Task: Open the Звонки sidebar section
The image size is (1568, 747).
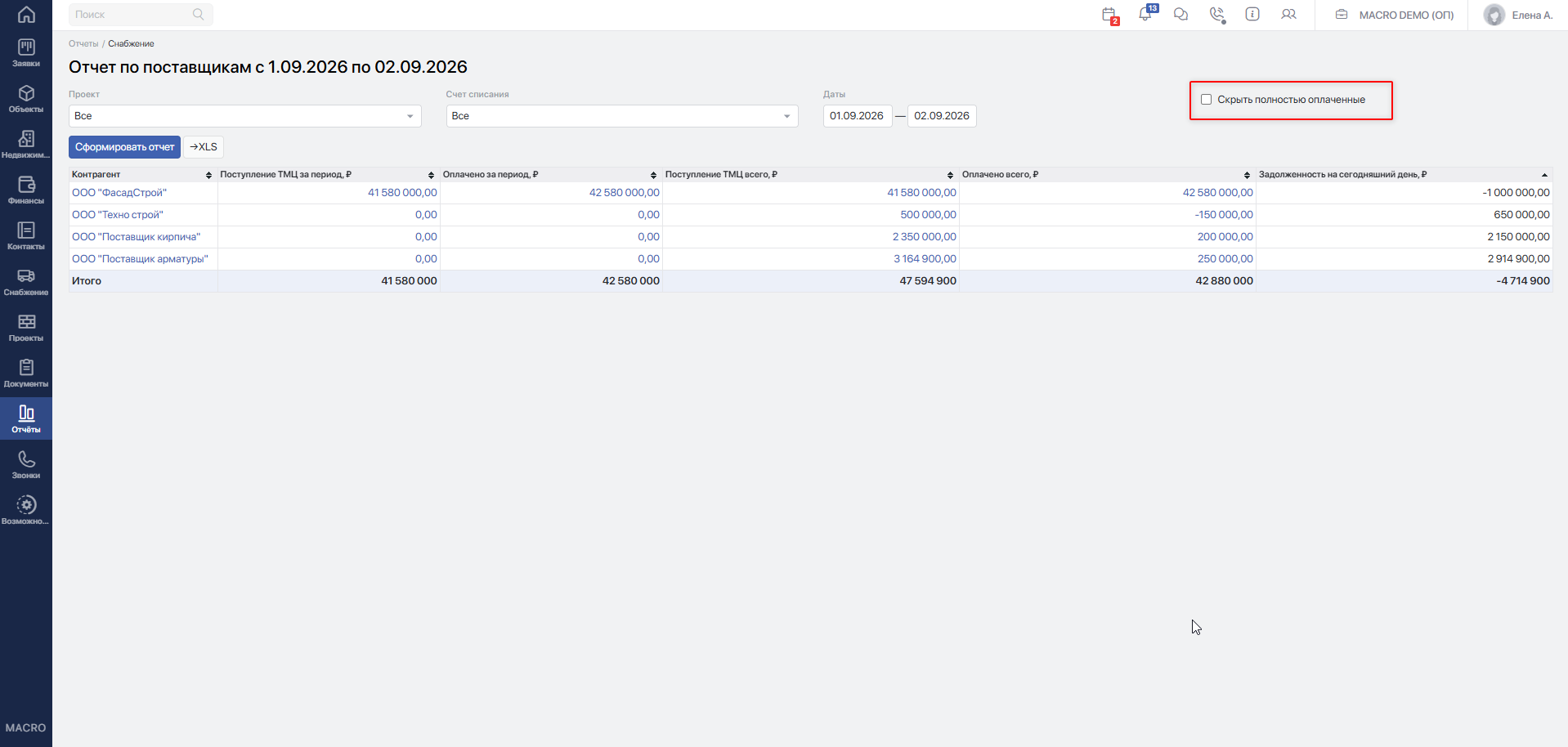Action: 26,465
